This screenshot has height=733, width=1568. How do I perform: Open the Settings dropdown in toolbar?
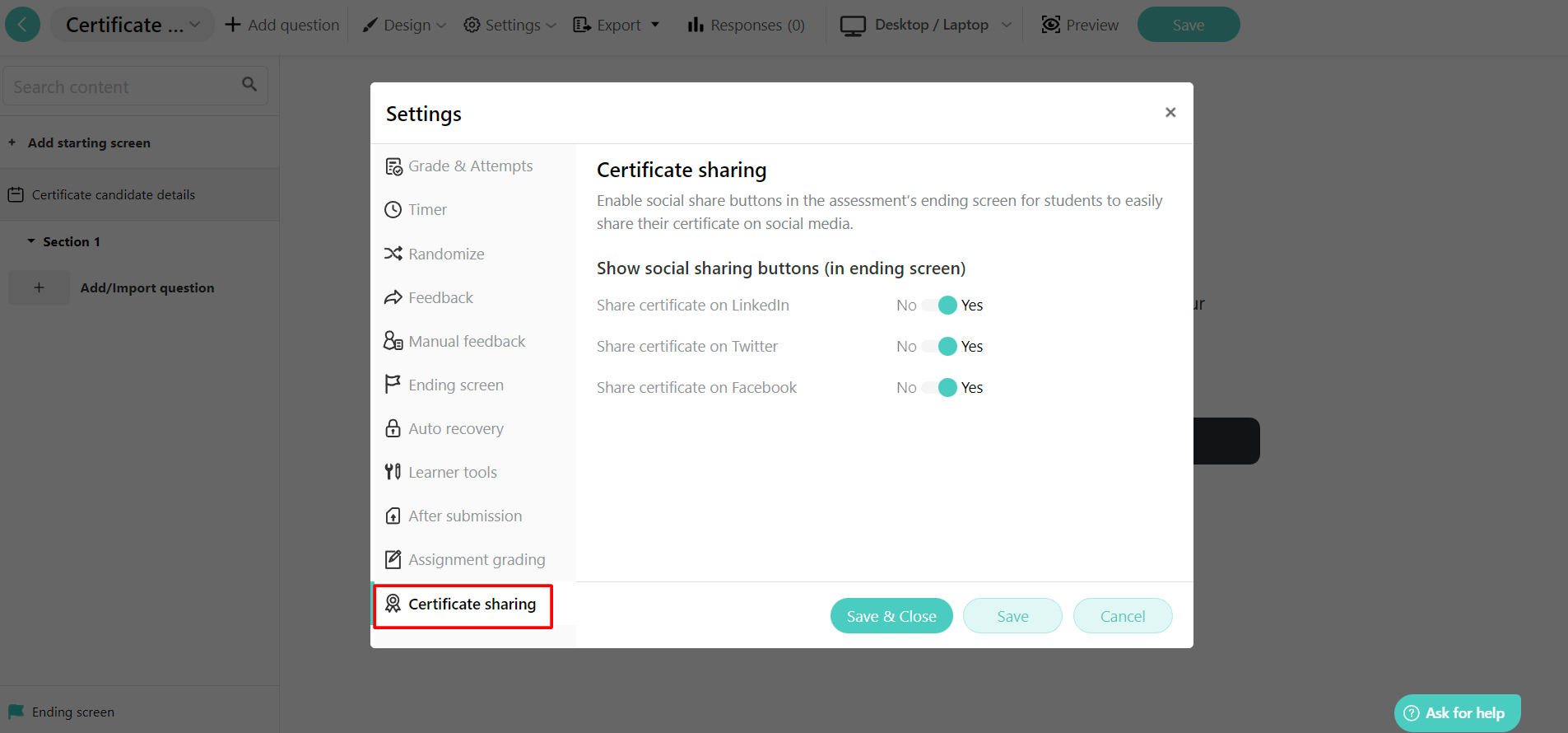pos(510,25)
